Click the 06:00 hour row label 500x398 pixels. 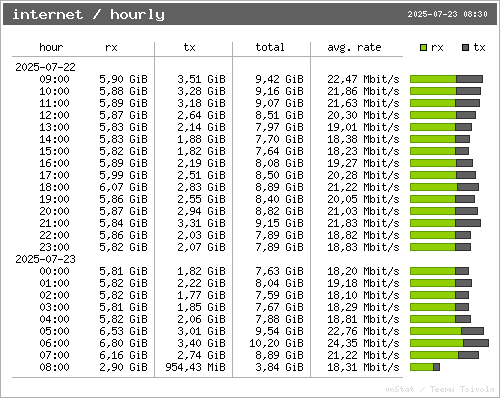tap(54, 343)
